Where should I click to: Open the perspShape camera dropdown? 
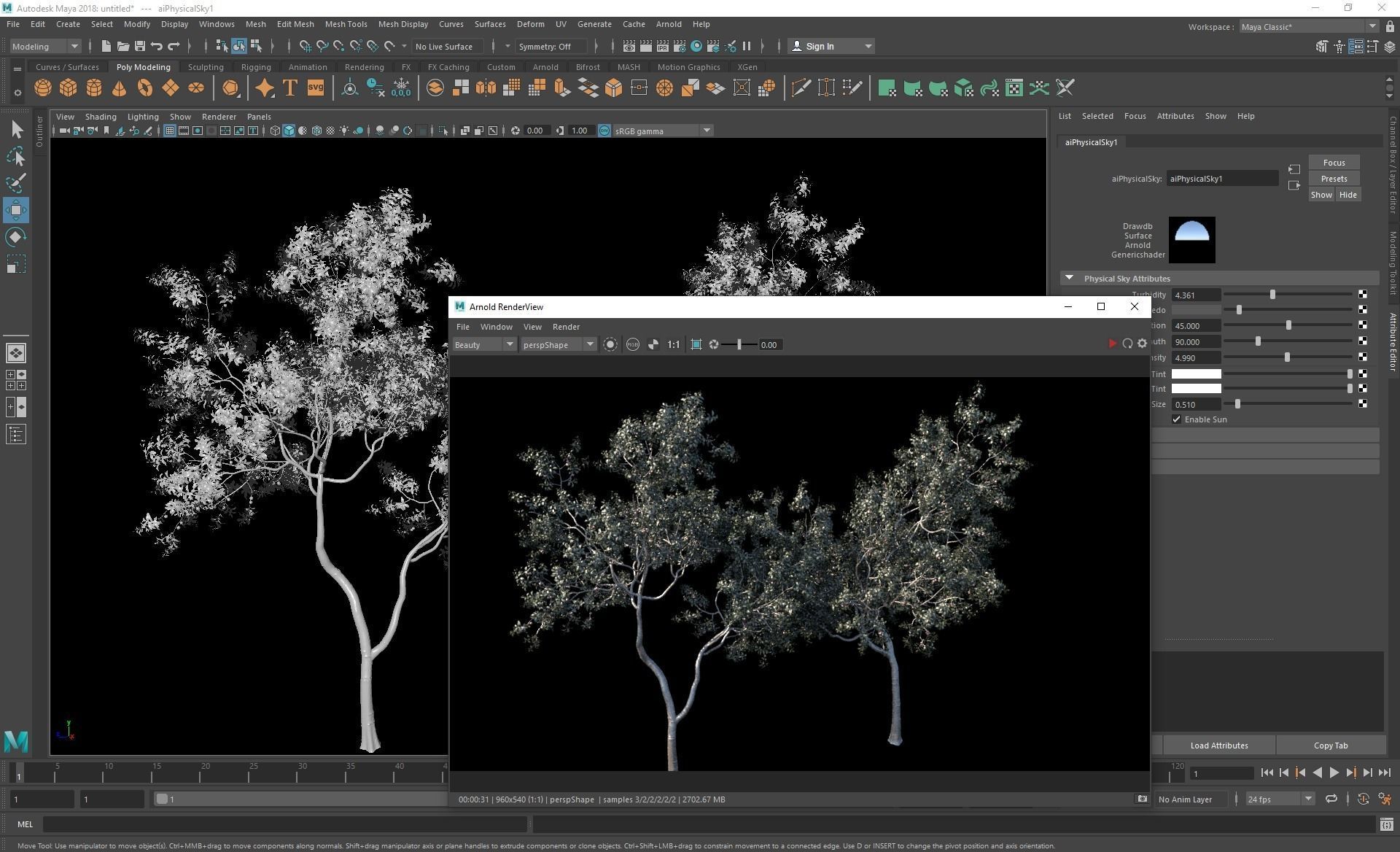pyautogui.click(x=559, y=344)
